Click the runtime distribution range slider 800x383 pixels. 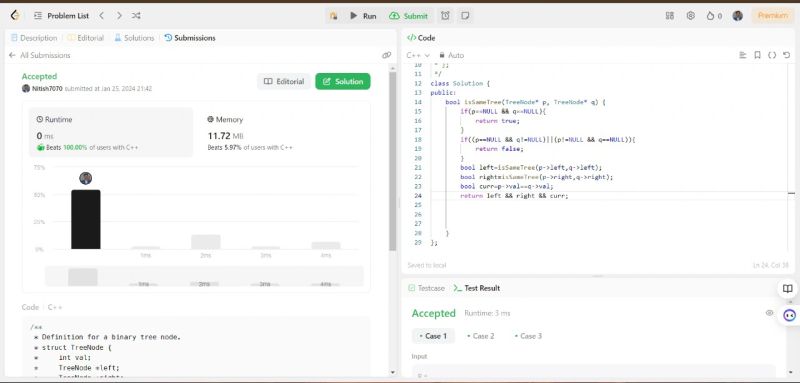coord(204,276)
